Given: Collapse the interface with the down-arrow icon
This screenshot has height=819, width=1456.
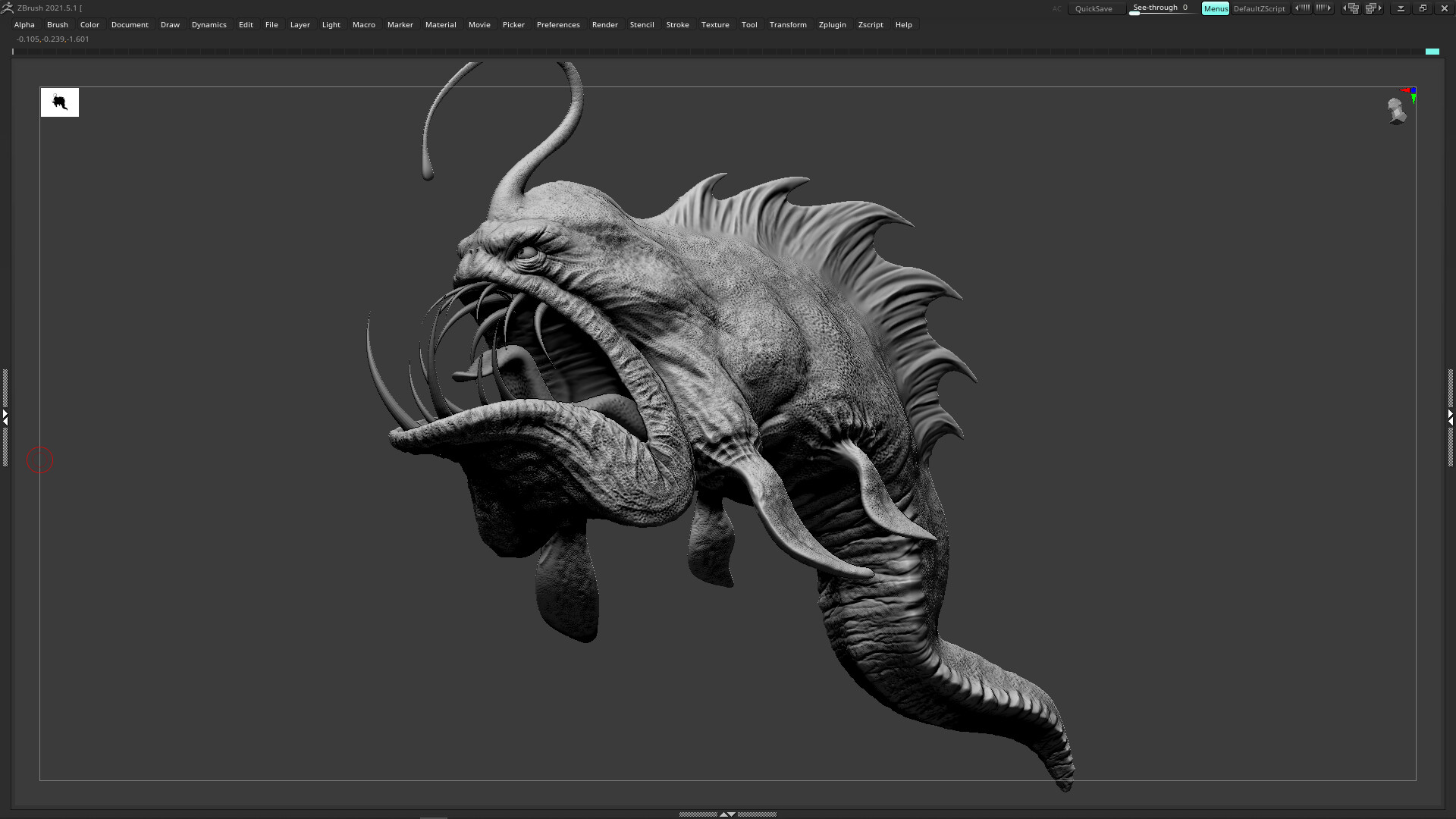Looking at the screenshot, I should (1401, 8).
